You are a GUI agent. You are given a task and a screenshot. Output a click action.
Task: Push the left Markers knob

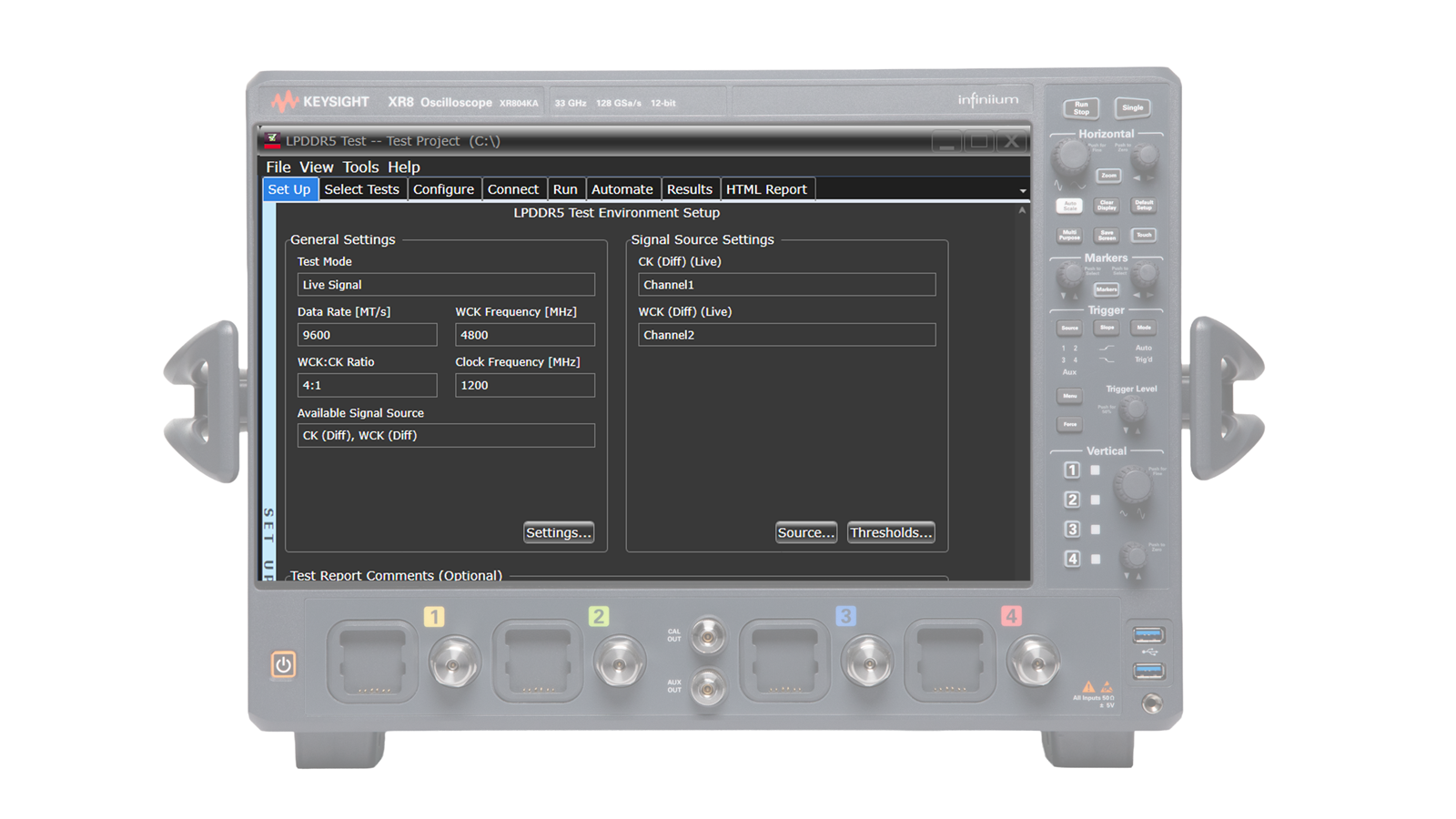[1070, 276]
